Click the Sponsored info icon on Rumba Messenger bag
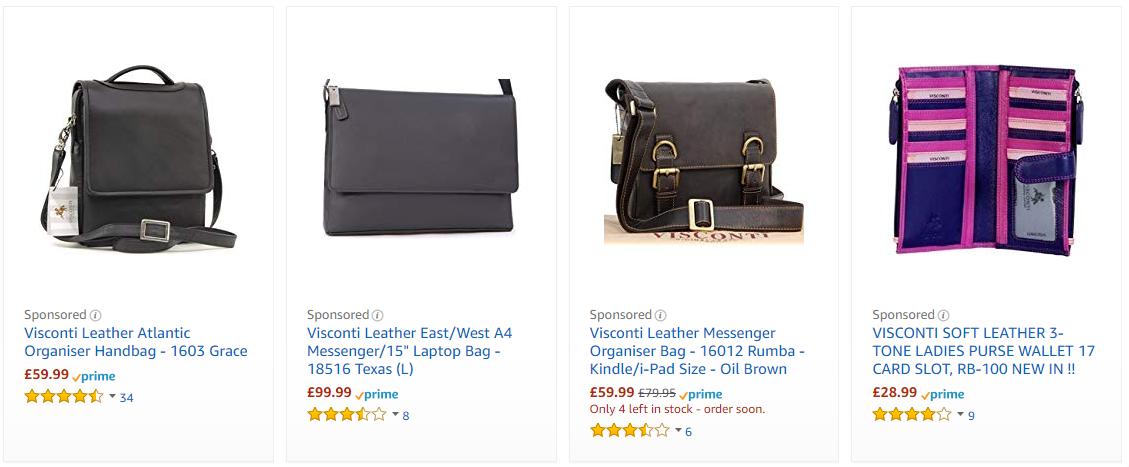Image resolution: width=1129 pixels, height=467 pixels. pos(661,315)
